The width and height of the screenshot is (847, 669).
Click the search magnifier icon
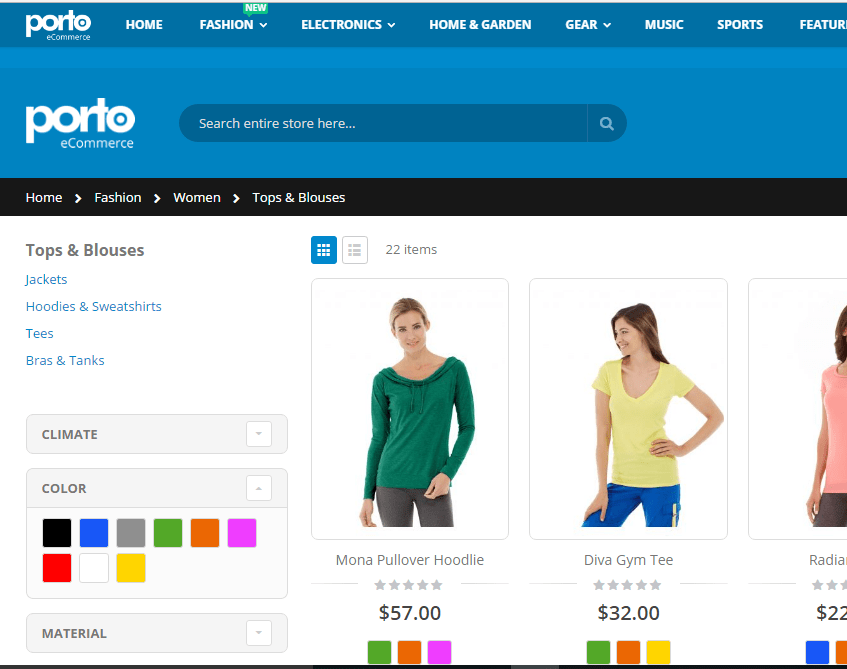click(606, 123)
